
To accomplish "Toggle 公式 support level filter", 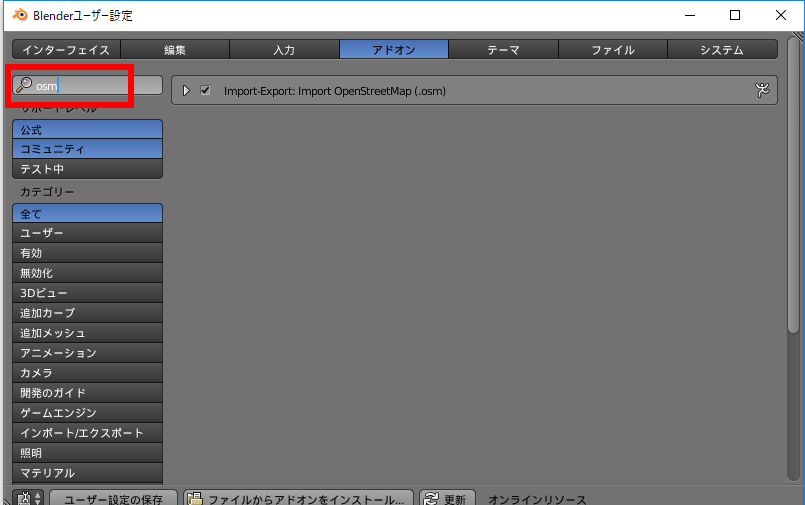I will point(87,129).
